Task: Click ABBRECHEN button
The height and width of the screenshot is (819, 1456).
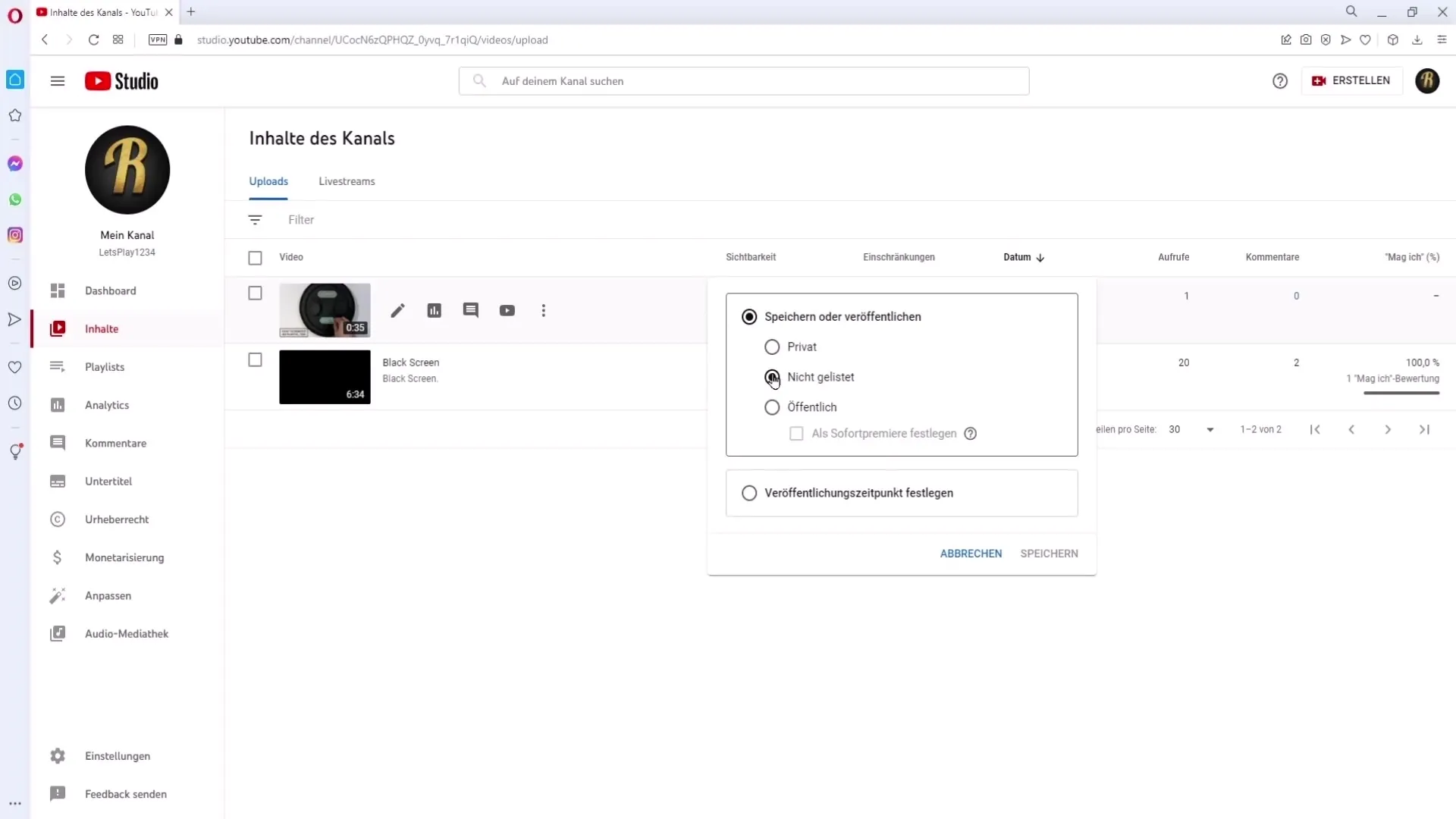Action: click(x=970, y=554)
